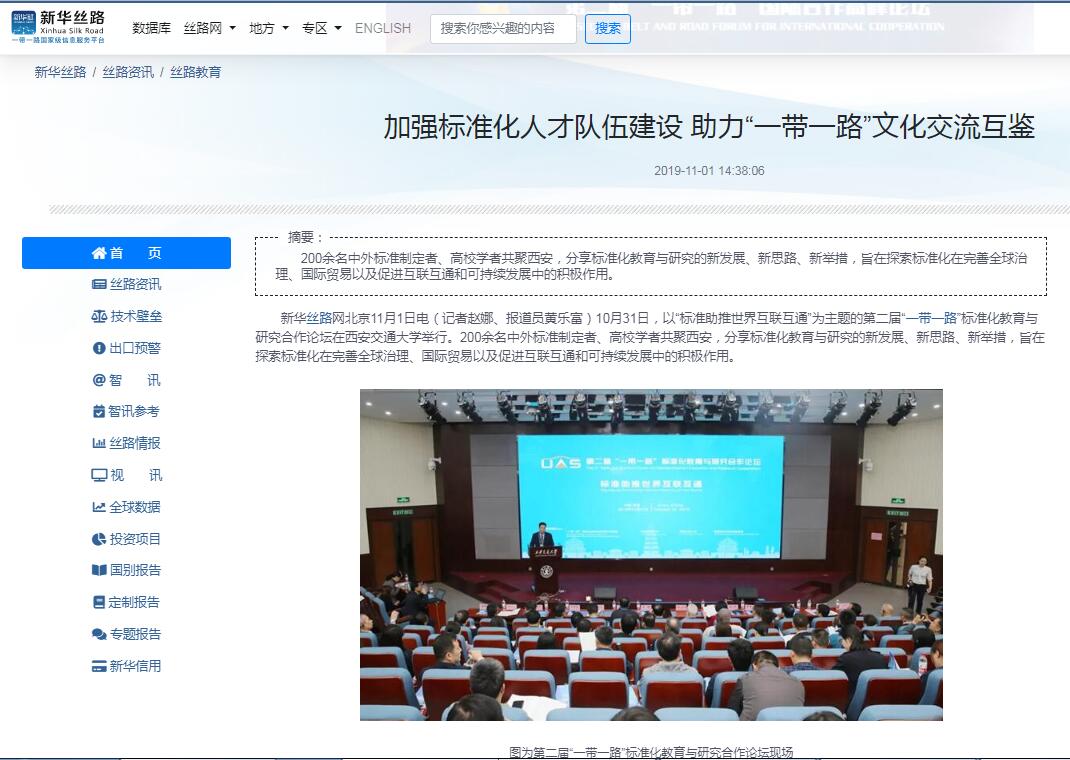Click the 视讯 monitor icon
The image size is (1070, 760).
[99, 475]
